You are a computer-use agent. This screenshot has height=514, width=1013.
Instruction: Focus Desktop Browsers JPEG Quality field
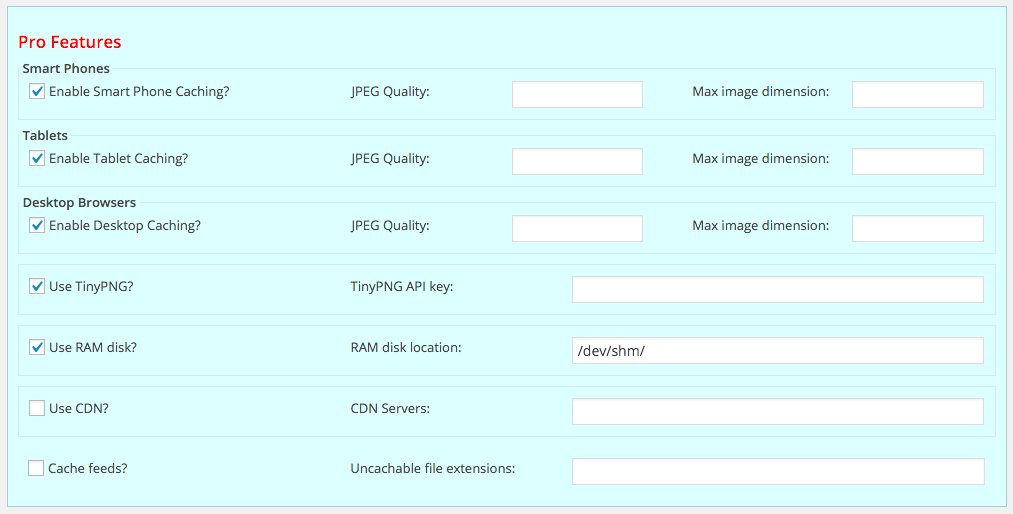[x=578, y=229]
